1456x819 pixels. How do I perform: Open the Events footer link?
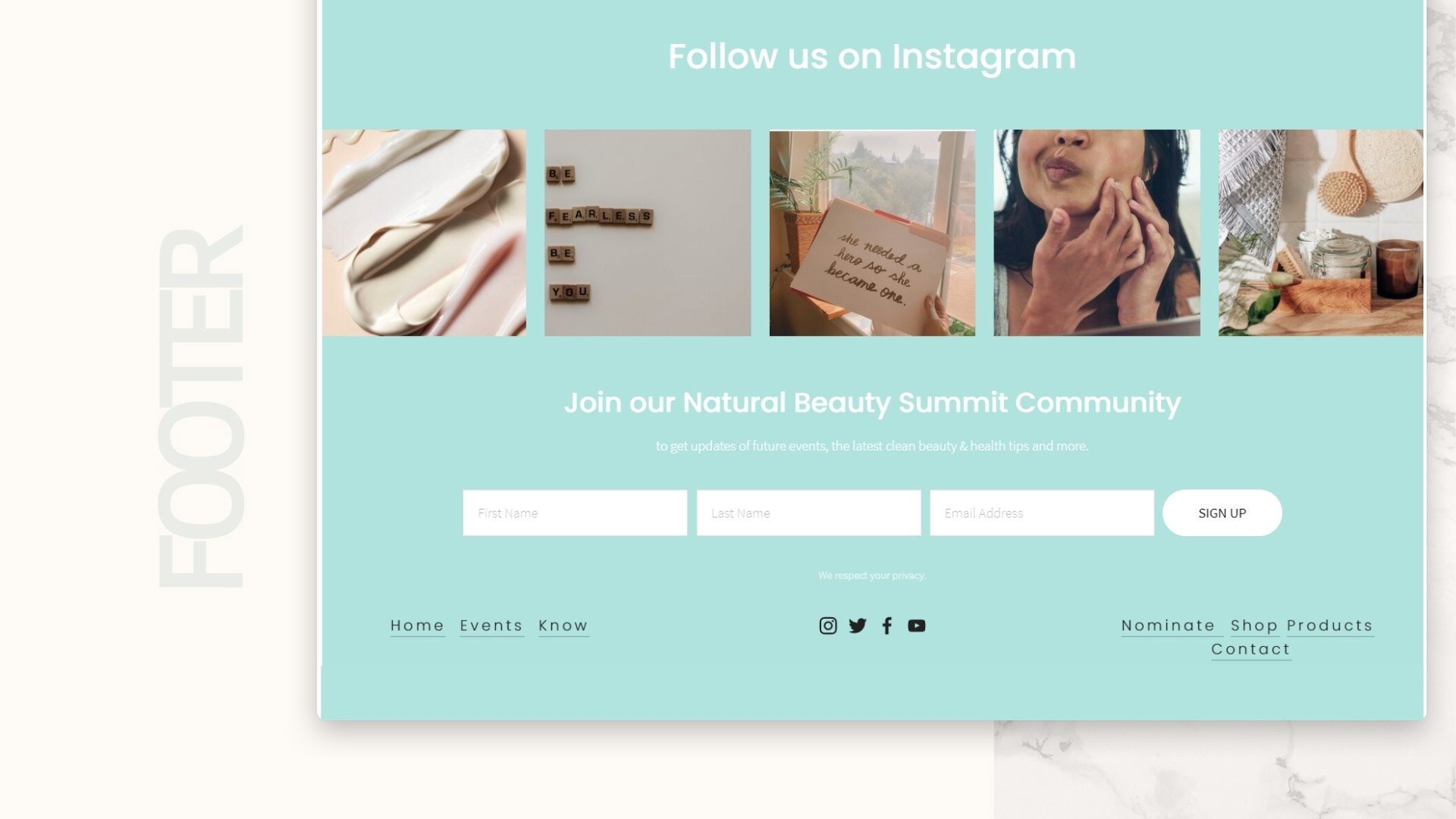click(491, 626)
